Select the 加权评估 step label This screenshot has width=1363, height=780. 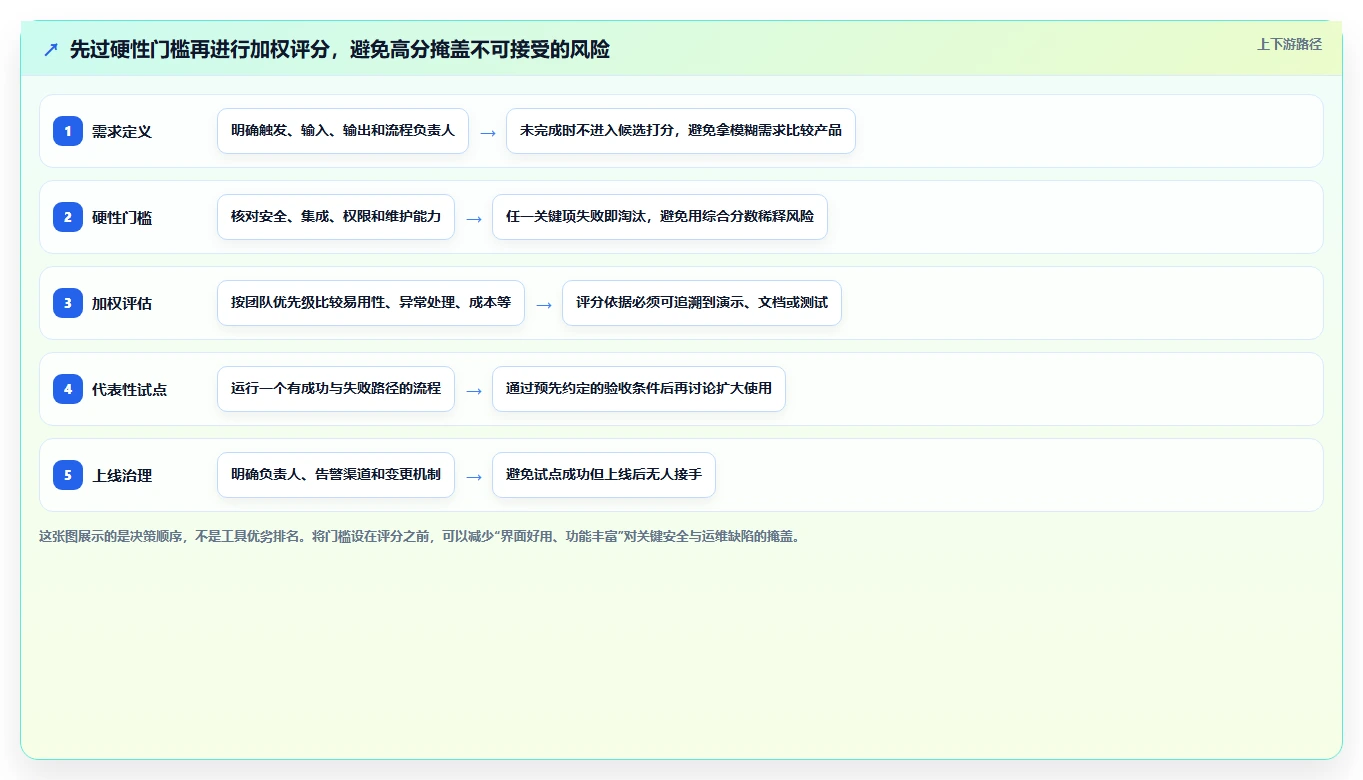tap(122, 303)
